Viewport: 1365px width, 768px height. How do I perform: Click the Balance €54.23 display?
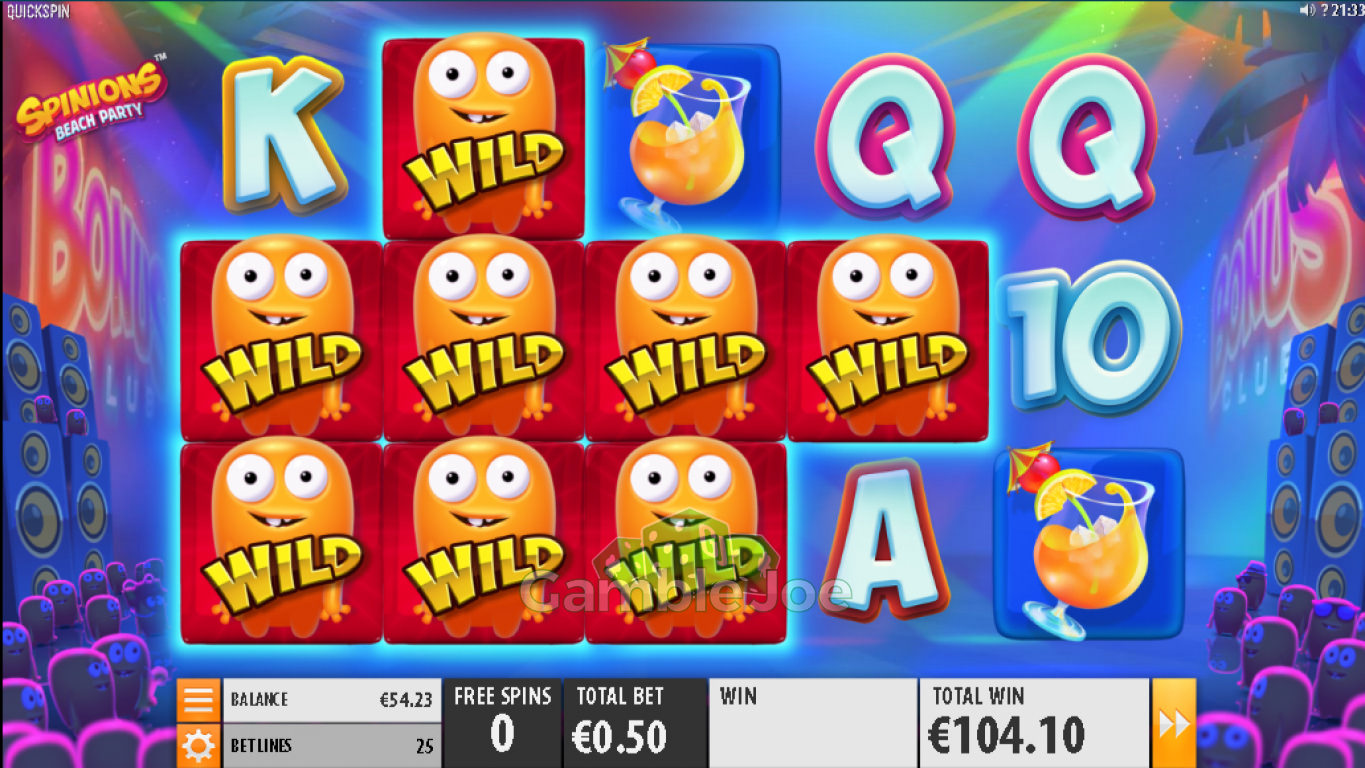(332, 700)
